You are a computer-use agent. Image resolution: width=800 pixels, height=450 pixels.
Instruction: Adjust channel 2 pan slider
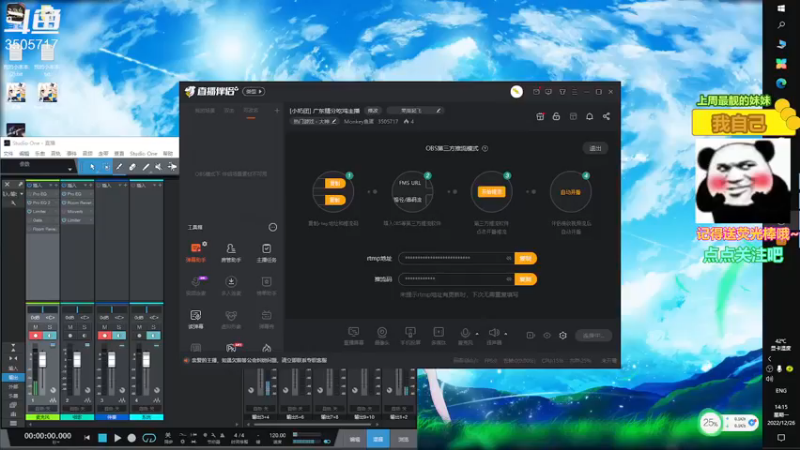click(77, 309)
